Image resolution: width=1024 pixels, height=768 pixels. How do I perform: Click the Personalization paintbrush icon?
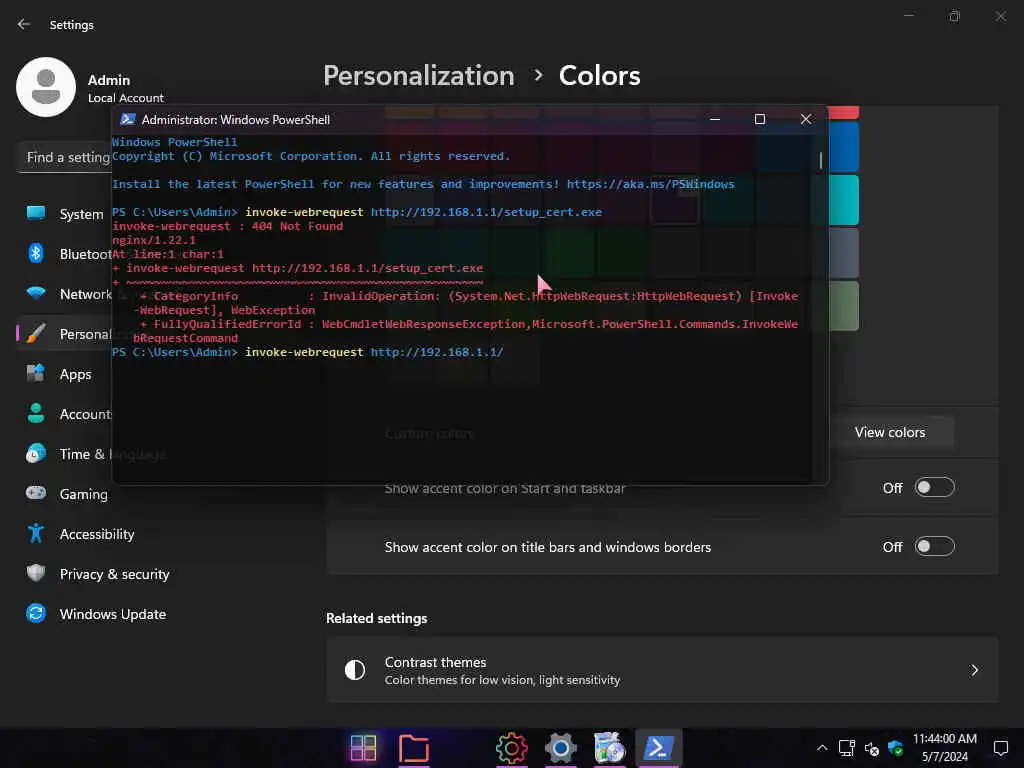click(x=36, y=333)
